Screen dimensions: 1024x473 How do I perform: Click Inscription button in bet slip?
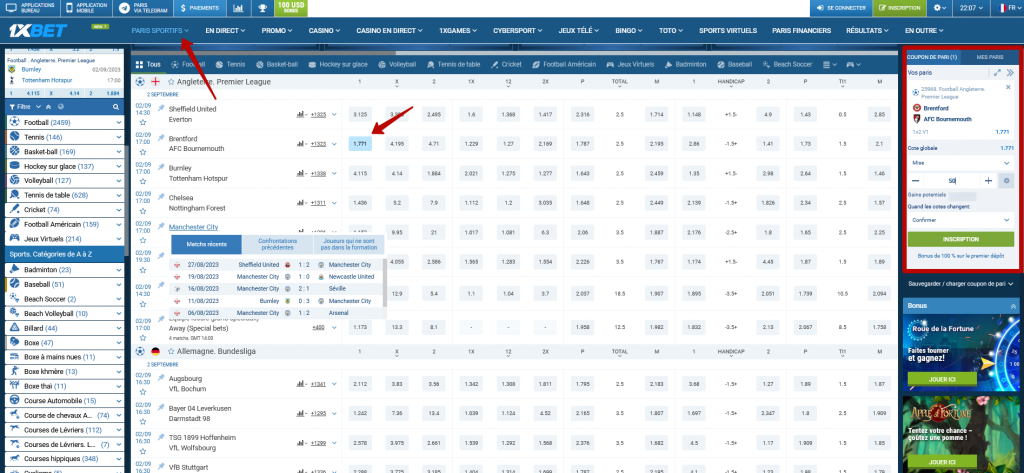pos(961,239)
